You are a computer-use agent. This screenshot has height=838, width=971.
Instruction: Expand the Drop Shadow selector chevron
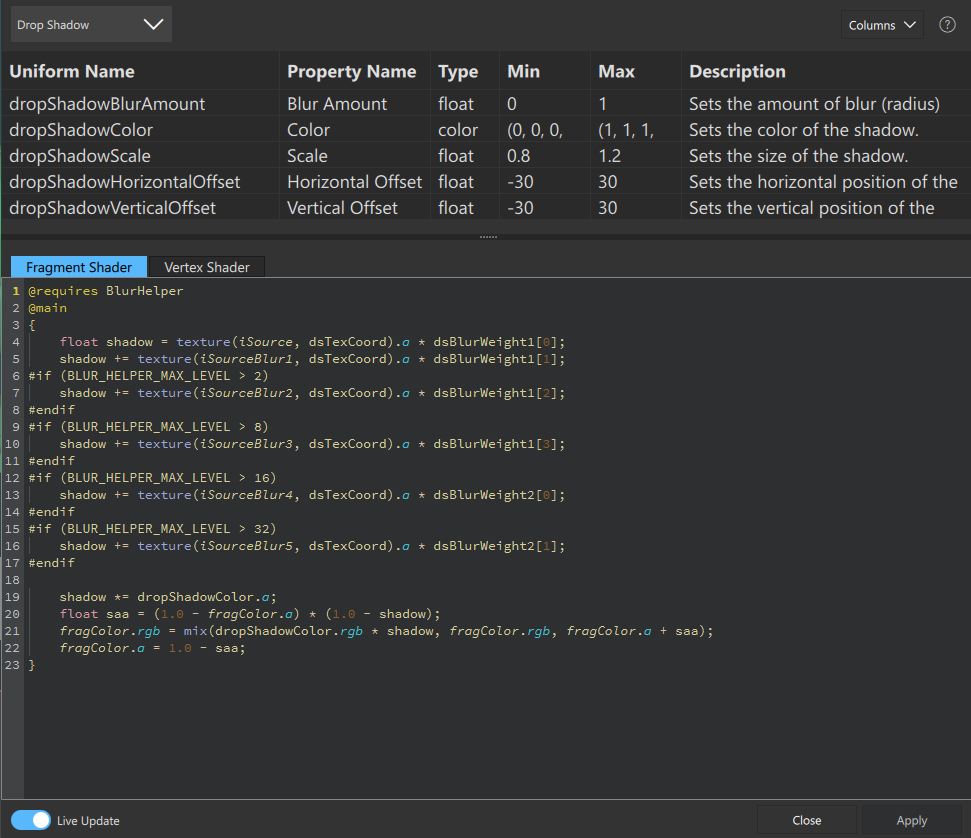click(152, 24)
